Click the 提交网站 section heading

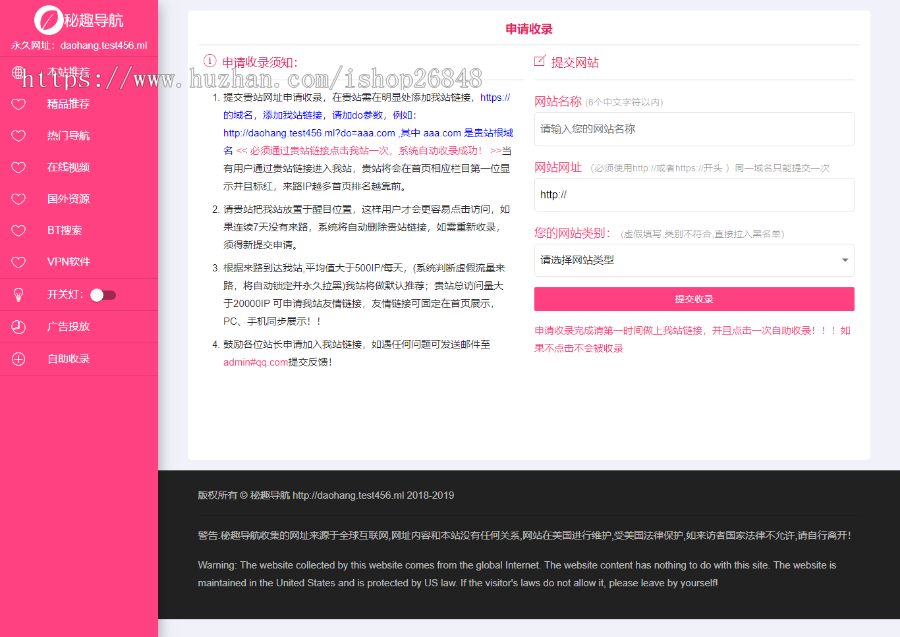coord(575,63)
